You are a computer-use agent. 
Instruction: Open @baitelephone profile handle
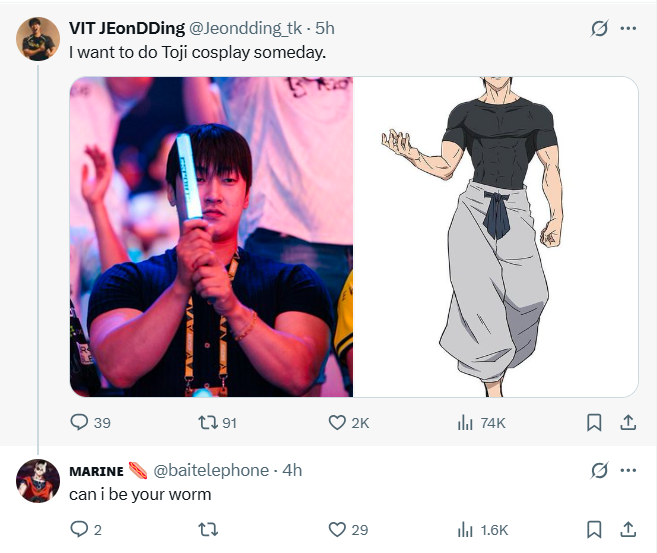click(x=211, y=470)
